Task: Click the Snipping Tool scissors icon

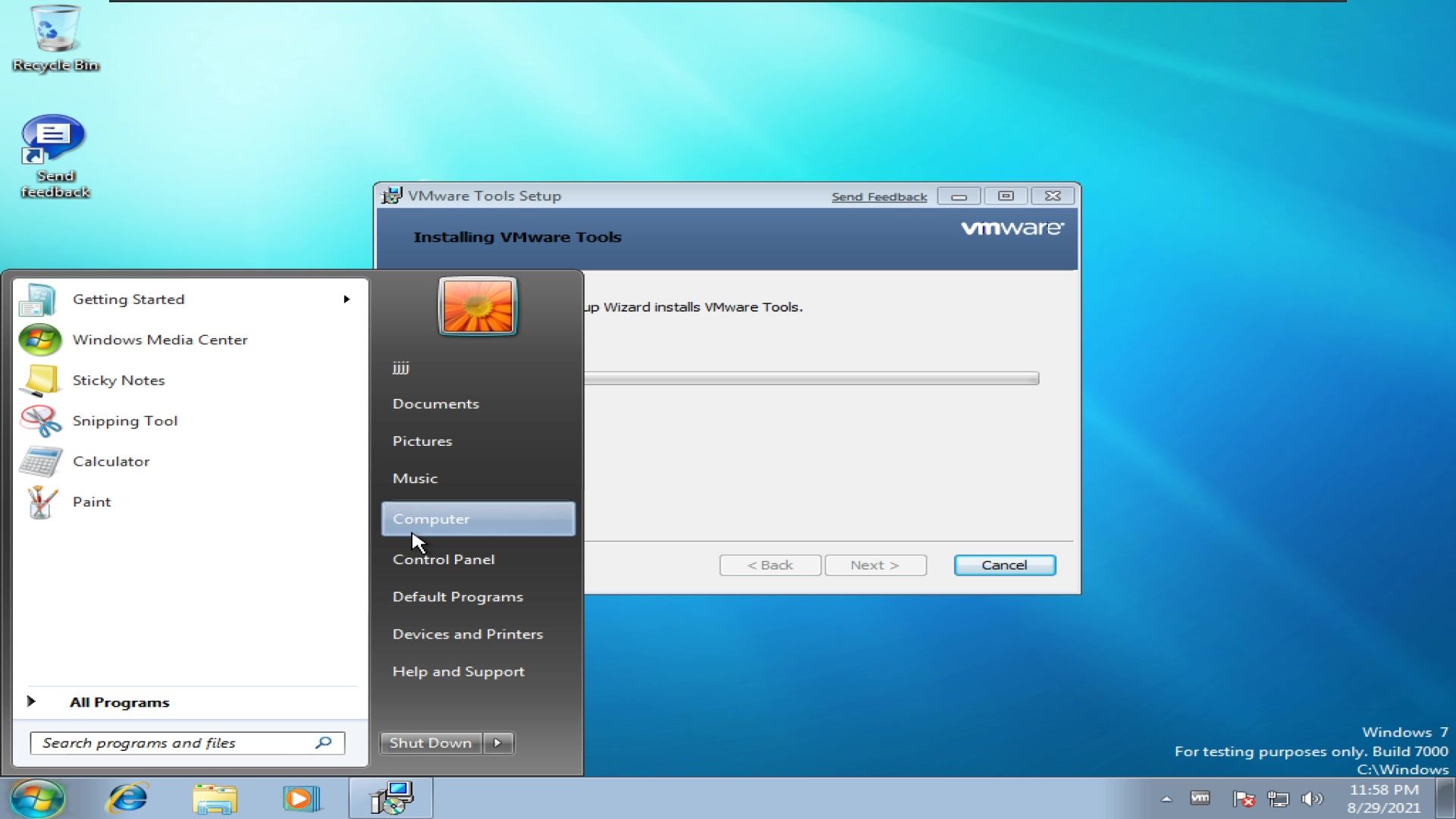Action: [x=39, y=421]
